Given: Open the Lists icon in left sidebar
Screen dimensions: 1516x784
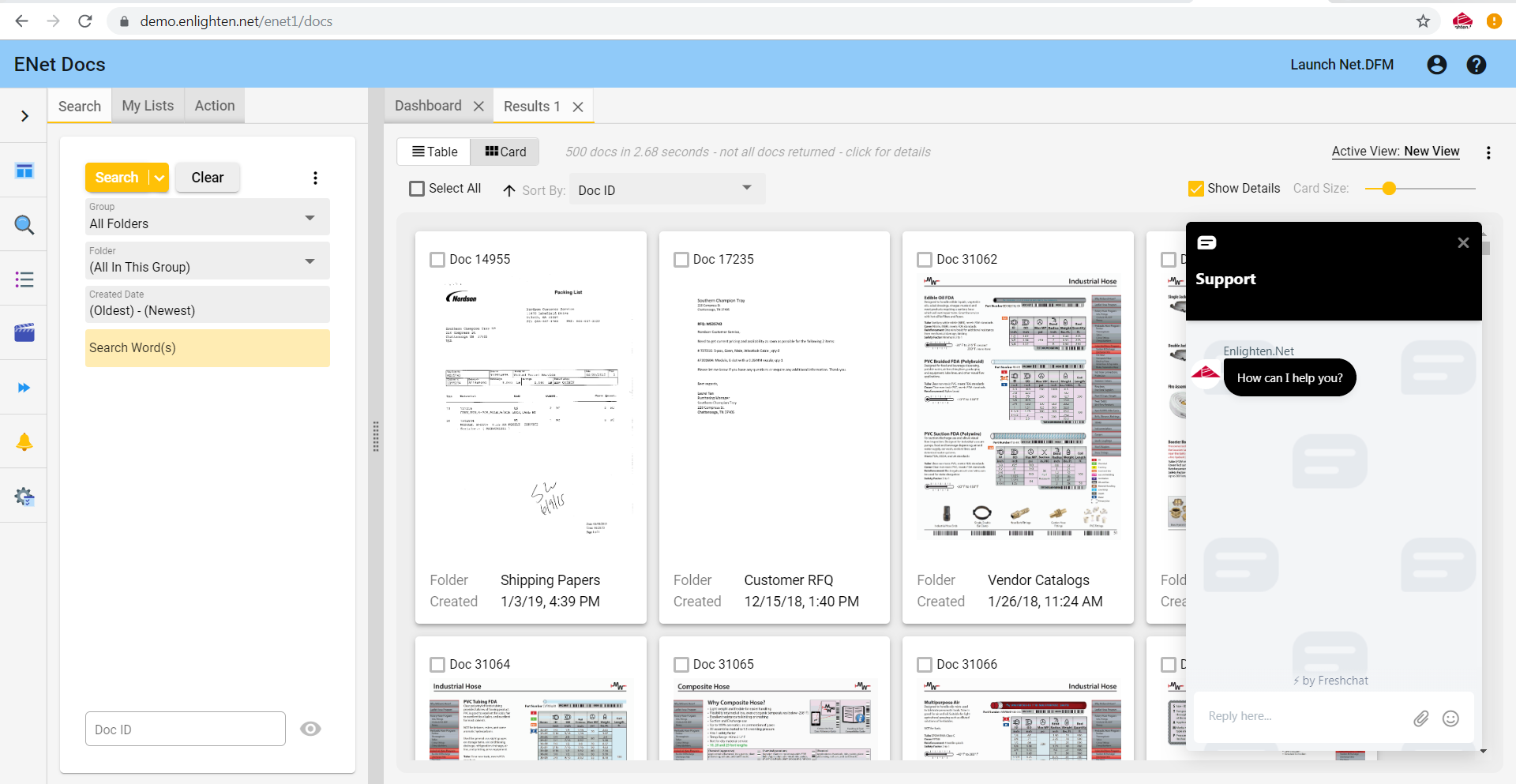Looking at the screenshot, I should point(24,279).
